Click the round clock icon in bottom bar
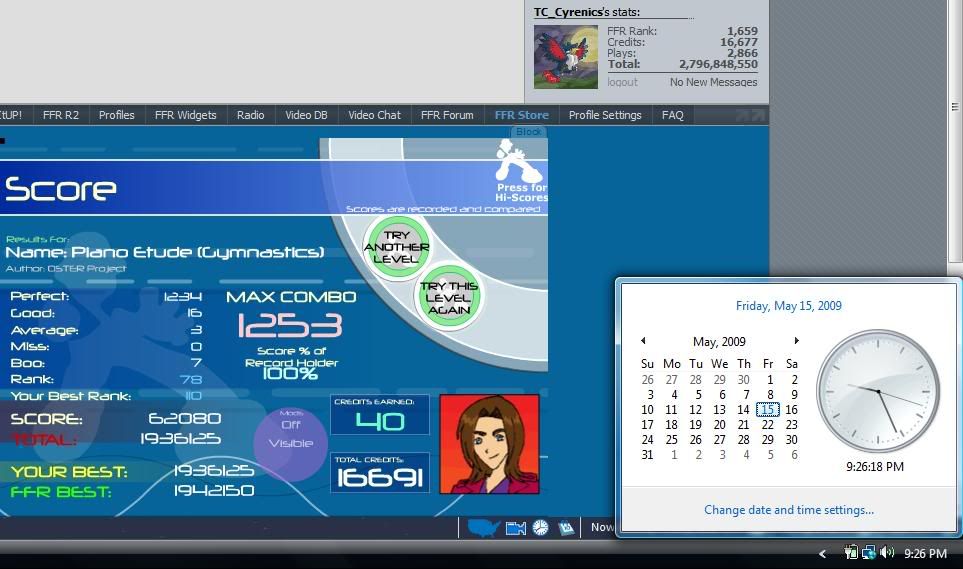Viewport: 963px width, 569px height. pyautogui.click(x=540, y=527)
